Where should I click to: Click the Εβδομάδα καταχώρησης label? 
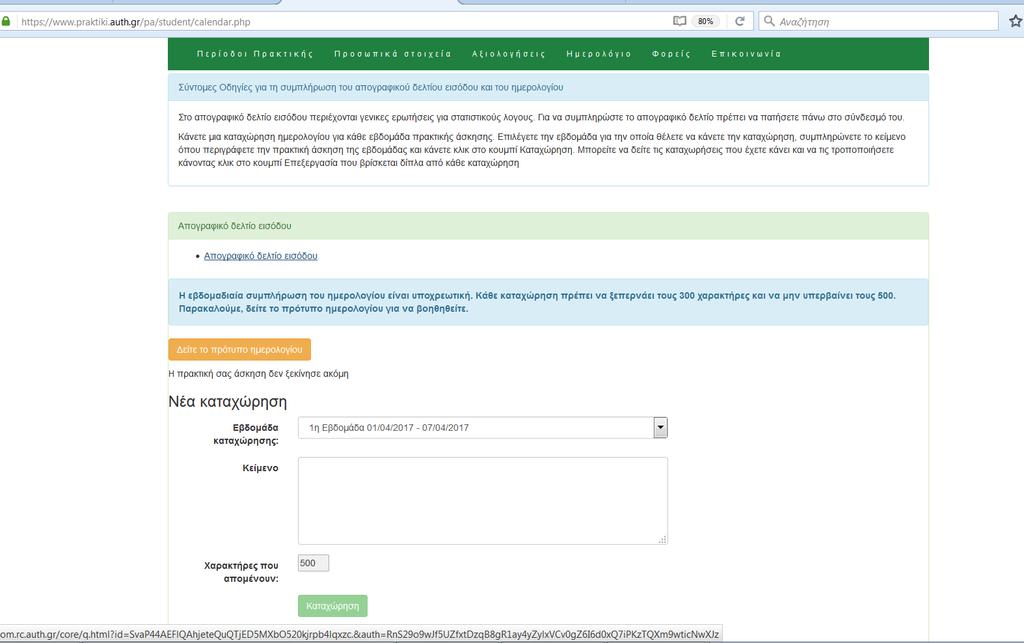coord(246,434)
